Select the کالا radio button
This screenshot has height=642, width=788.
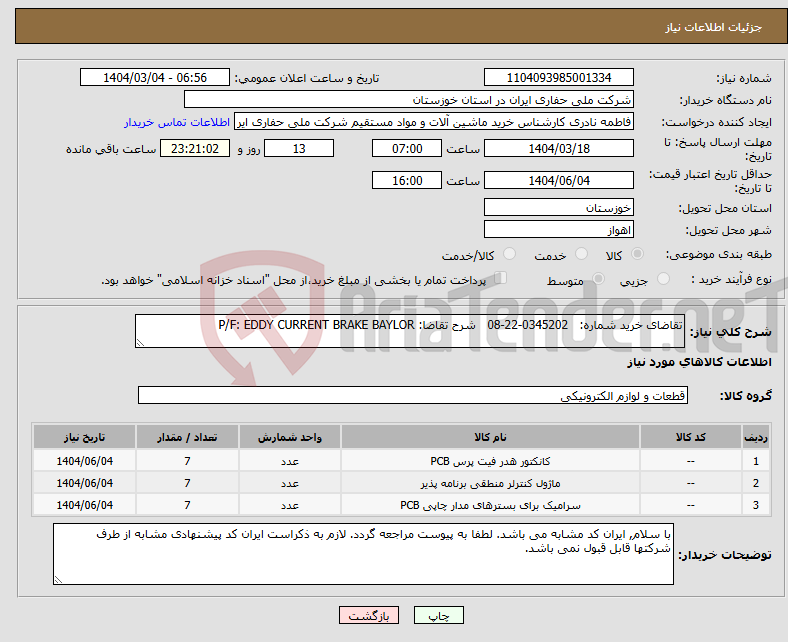[x=637, y=254]
